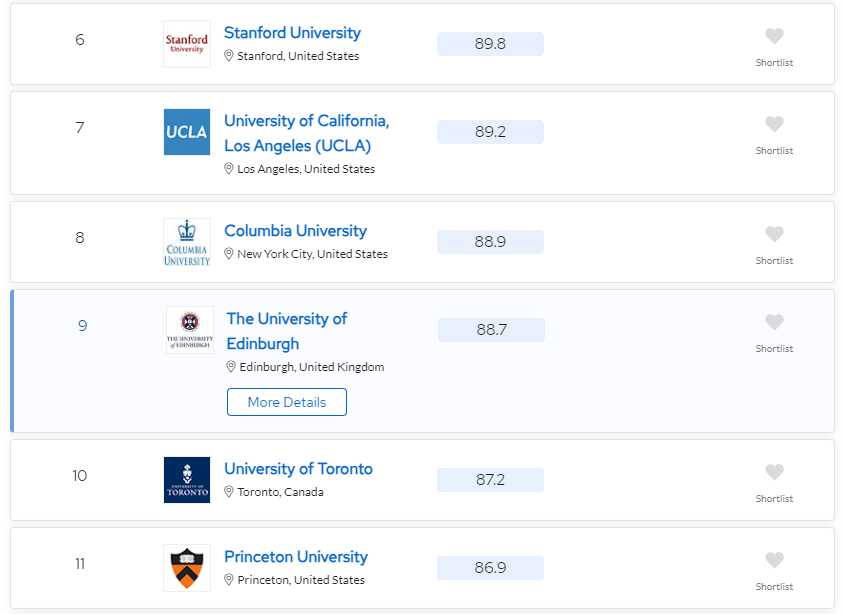Open University of California, Los Angeles link

(x=307, y=133)
